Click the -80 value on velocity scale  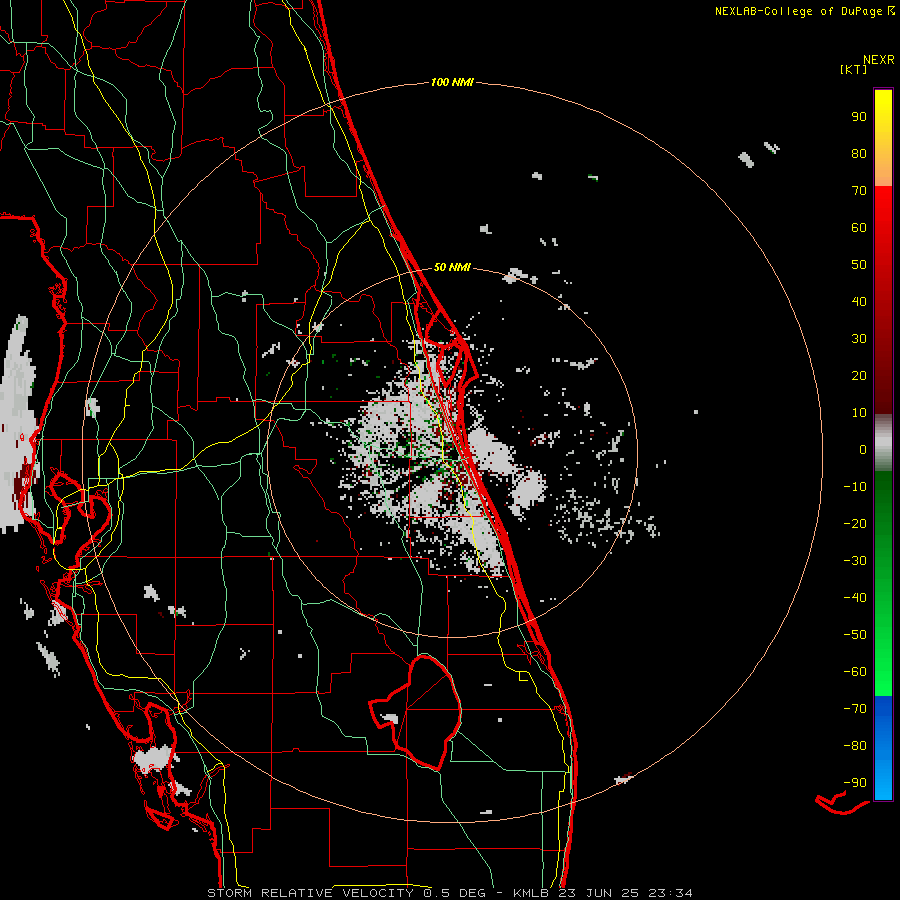click(x=855, y=746)
